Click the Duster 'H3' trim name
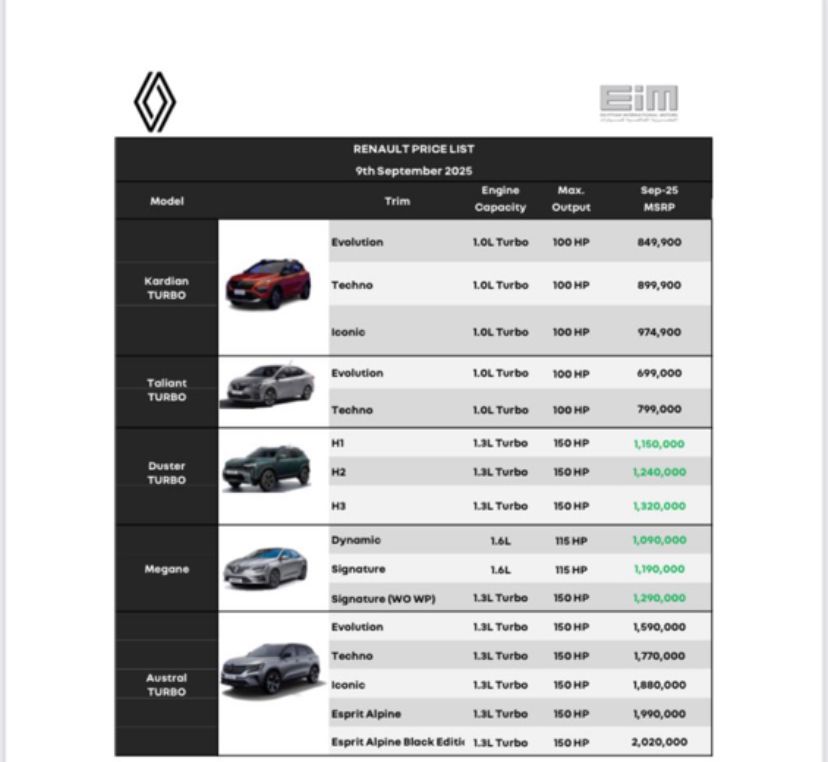828x762 pixels. (x=338, y=506)
